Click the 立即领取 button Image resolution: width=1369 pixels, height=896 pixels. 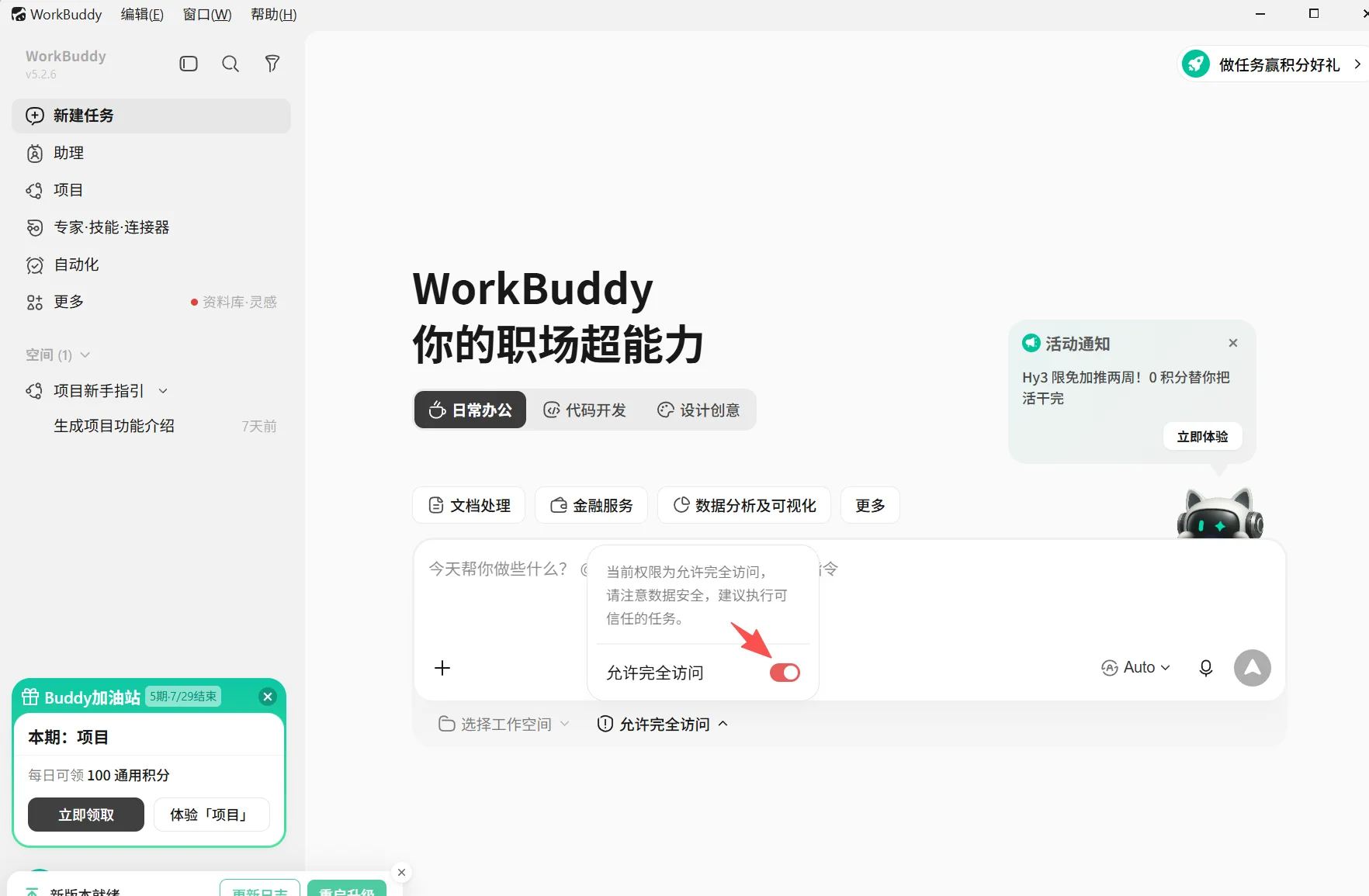[x=86, y=815]
